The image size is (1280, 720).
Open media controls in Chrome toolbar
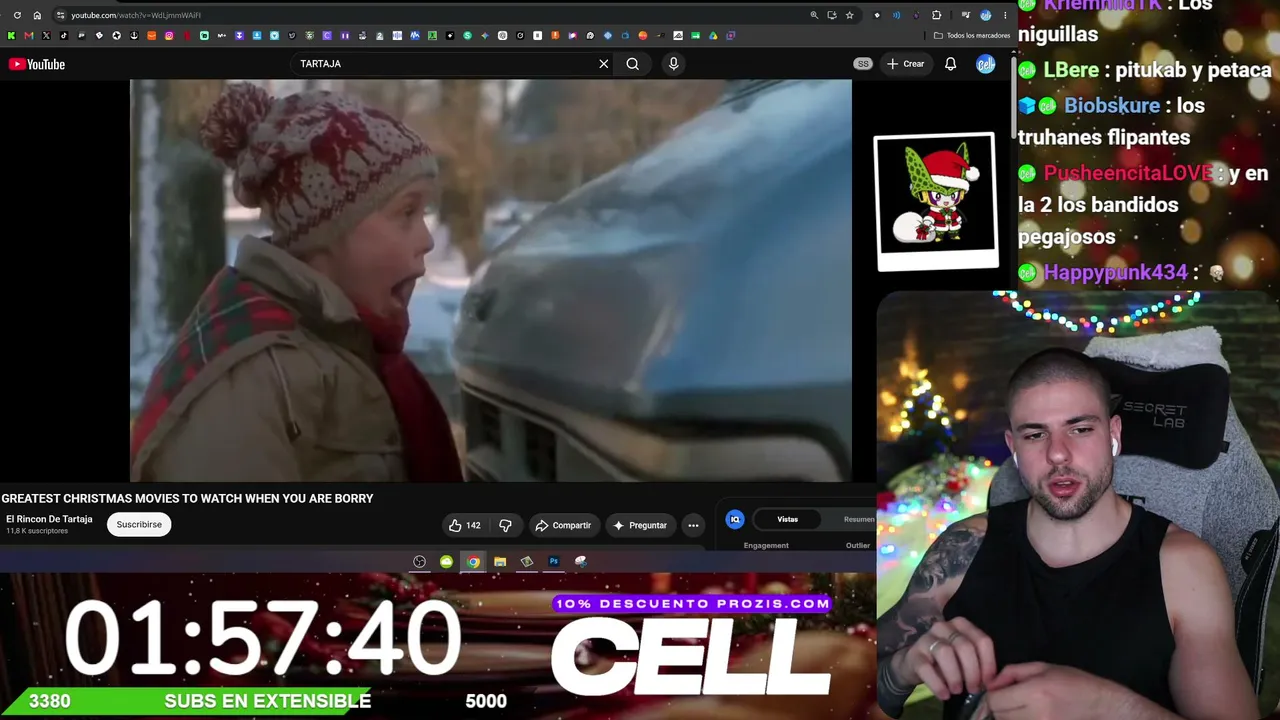point(965,15)
